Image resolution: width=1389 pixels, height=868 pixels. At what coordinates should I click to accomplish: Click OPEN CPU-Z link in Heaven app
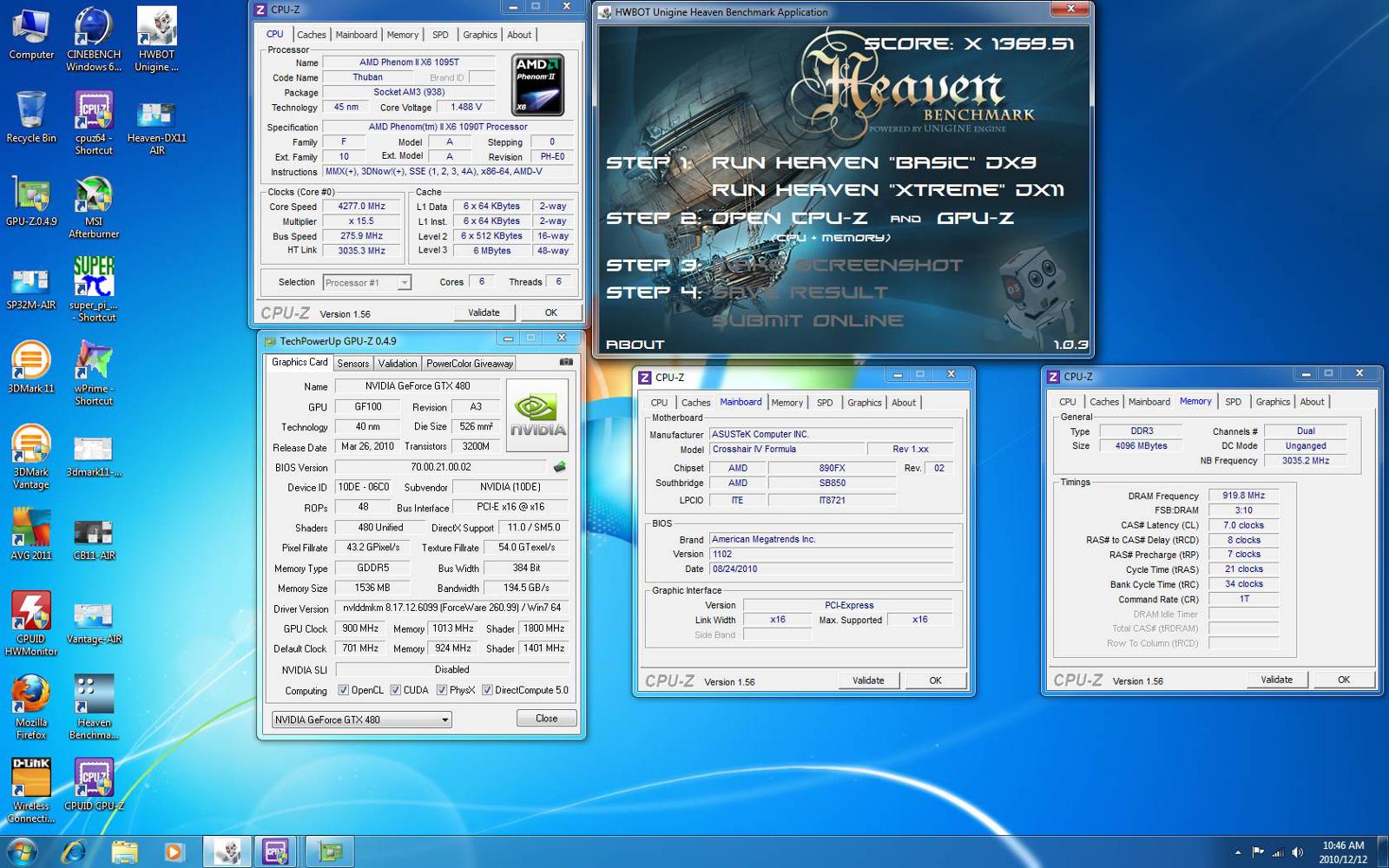click(x=789, y=218)
